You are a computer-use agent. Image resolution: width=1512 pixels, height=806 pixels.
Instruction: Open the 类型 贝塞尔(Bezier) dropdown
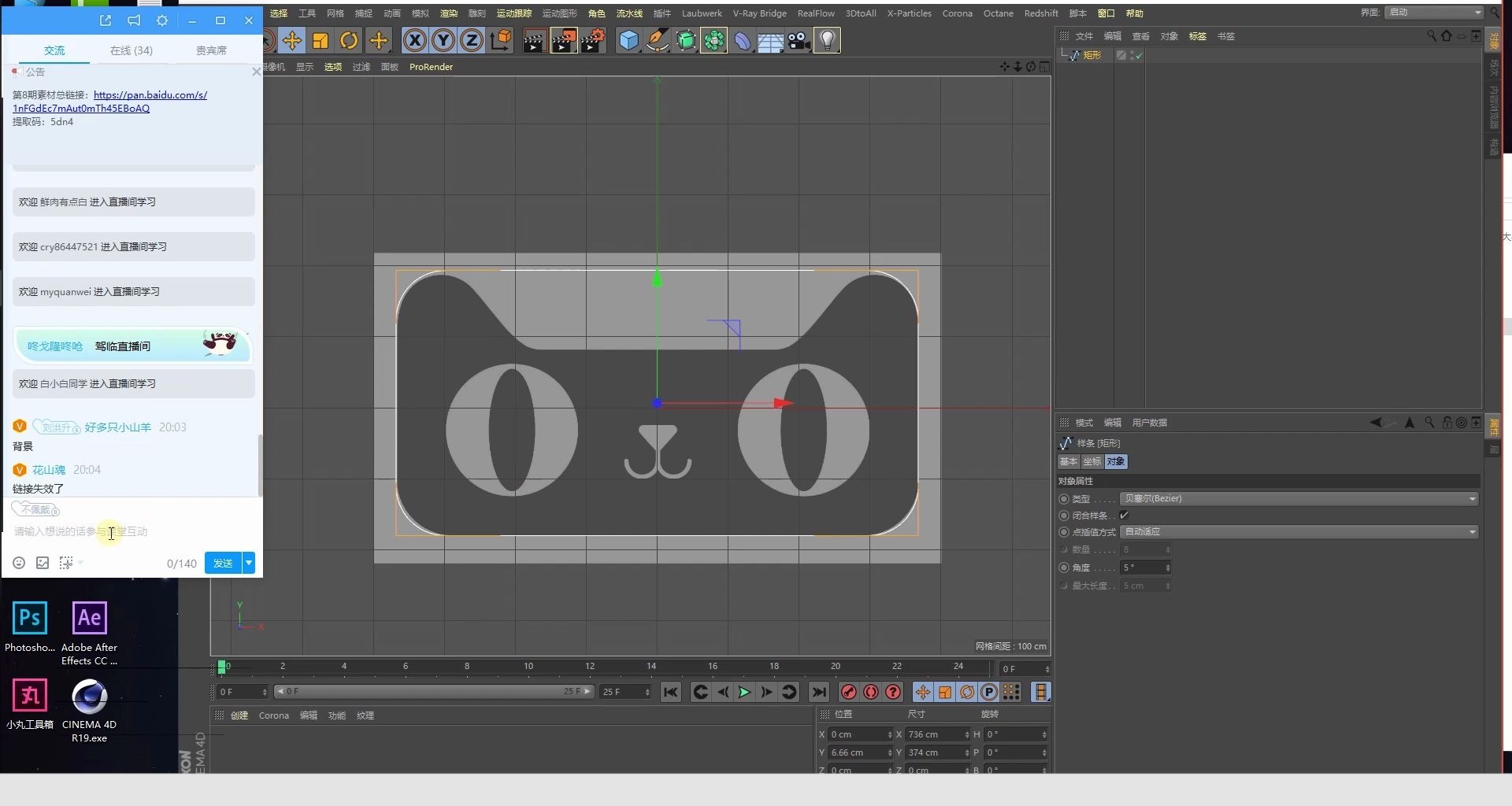coord(1299,498)
